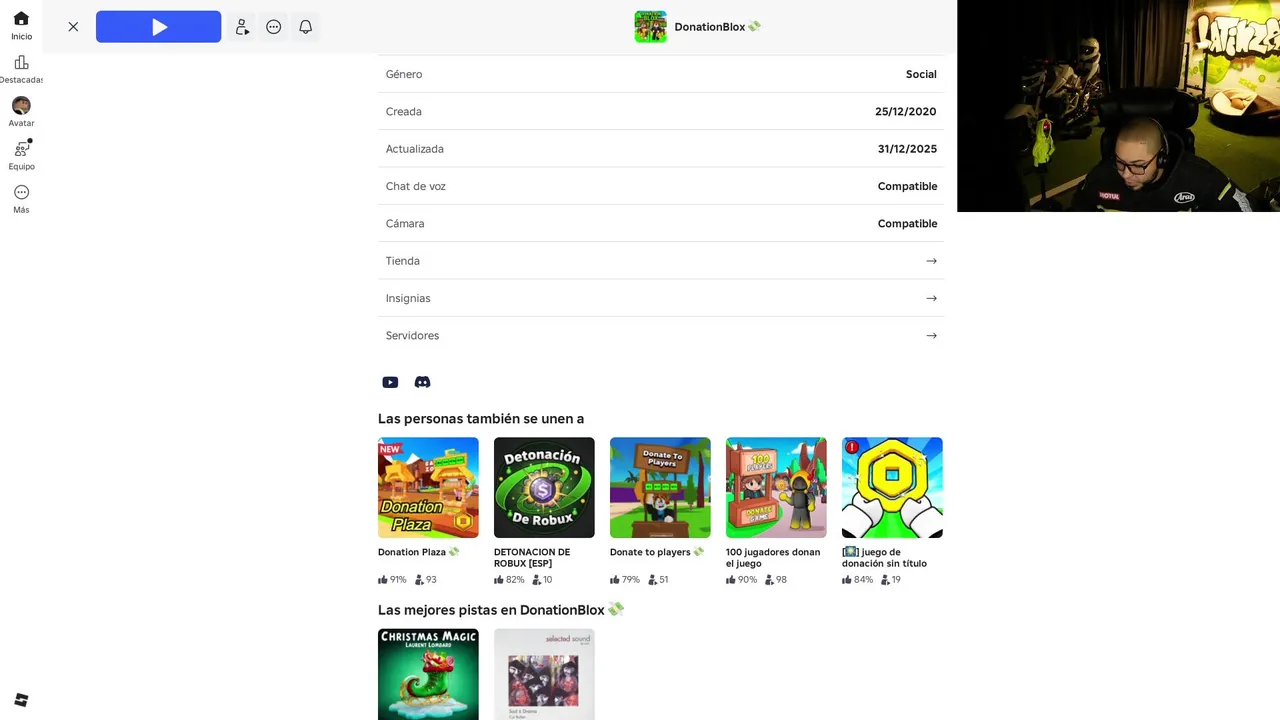The width and height of the screenshot is (1280, 720).
Task: Open the Servidores row label
Action: (412, 336)
